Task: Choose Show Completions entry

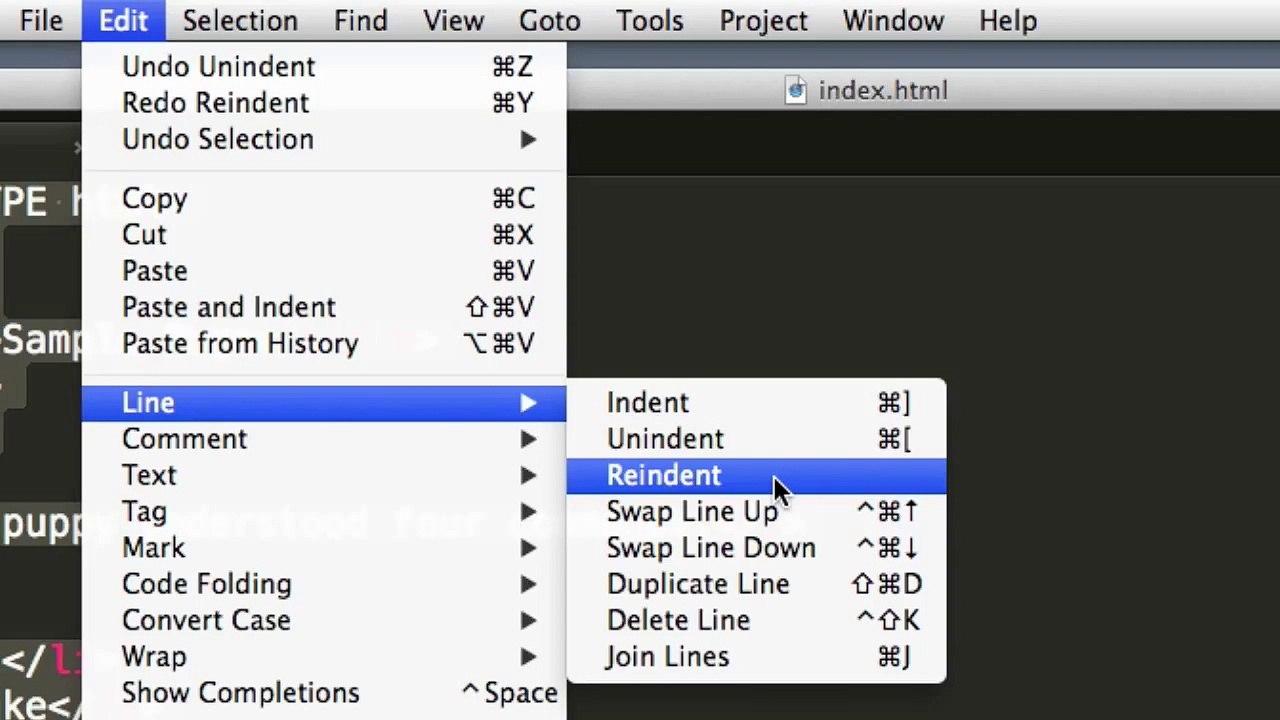Action: click(x=324, y=693)
